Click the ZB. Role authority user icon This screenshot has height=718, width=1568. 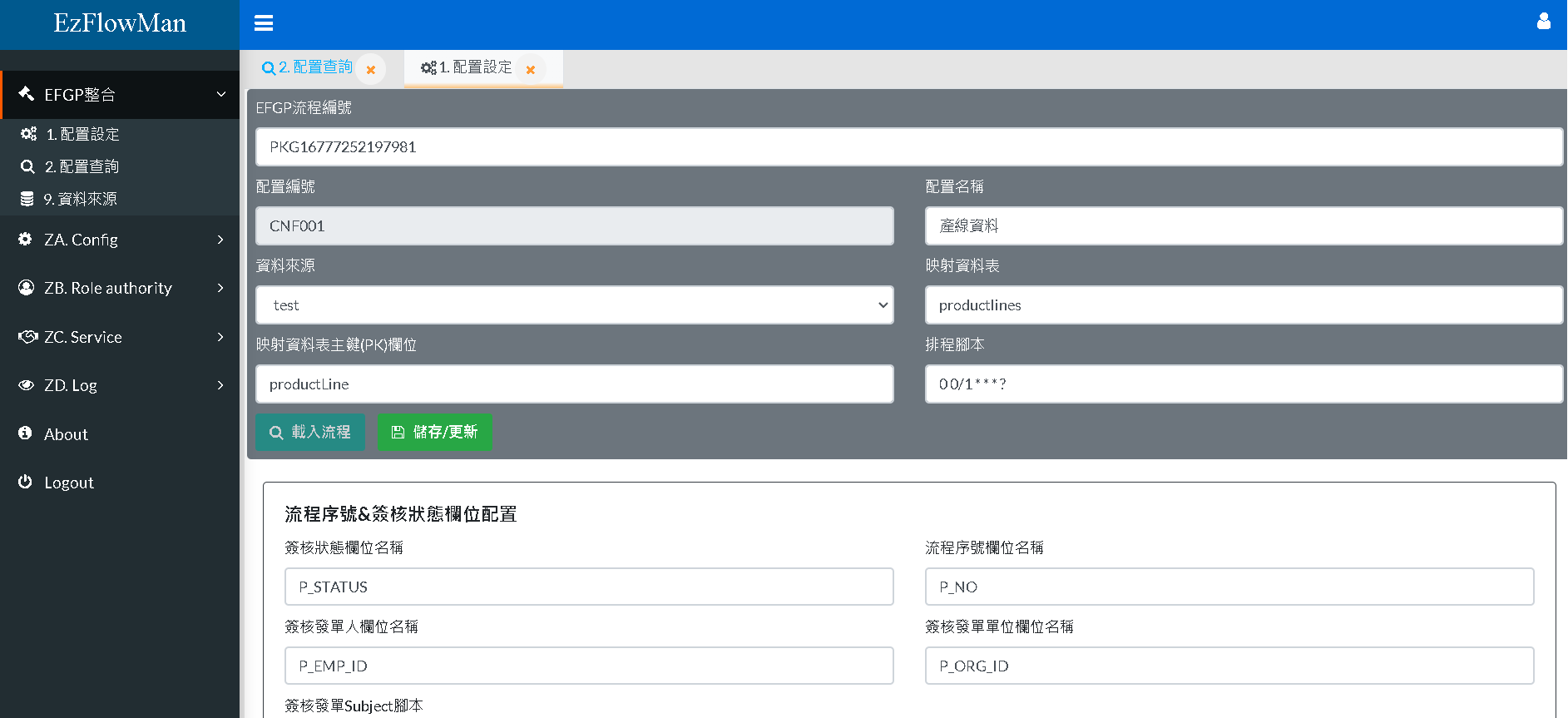point(27,288)
